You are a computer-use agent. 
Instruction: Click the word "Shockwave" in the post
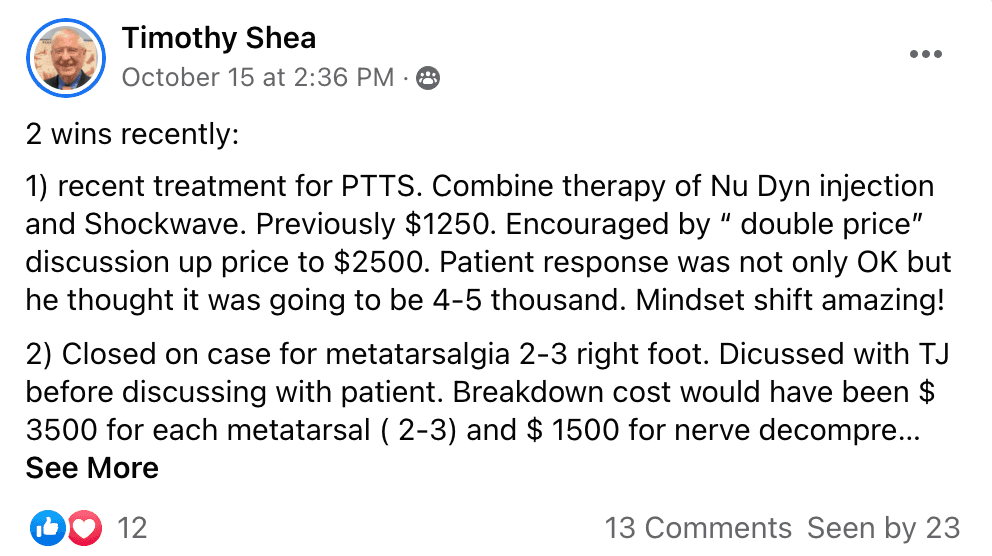164,225
